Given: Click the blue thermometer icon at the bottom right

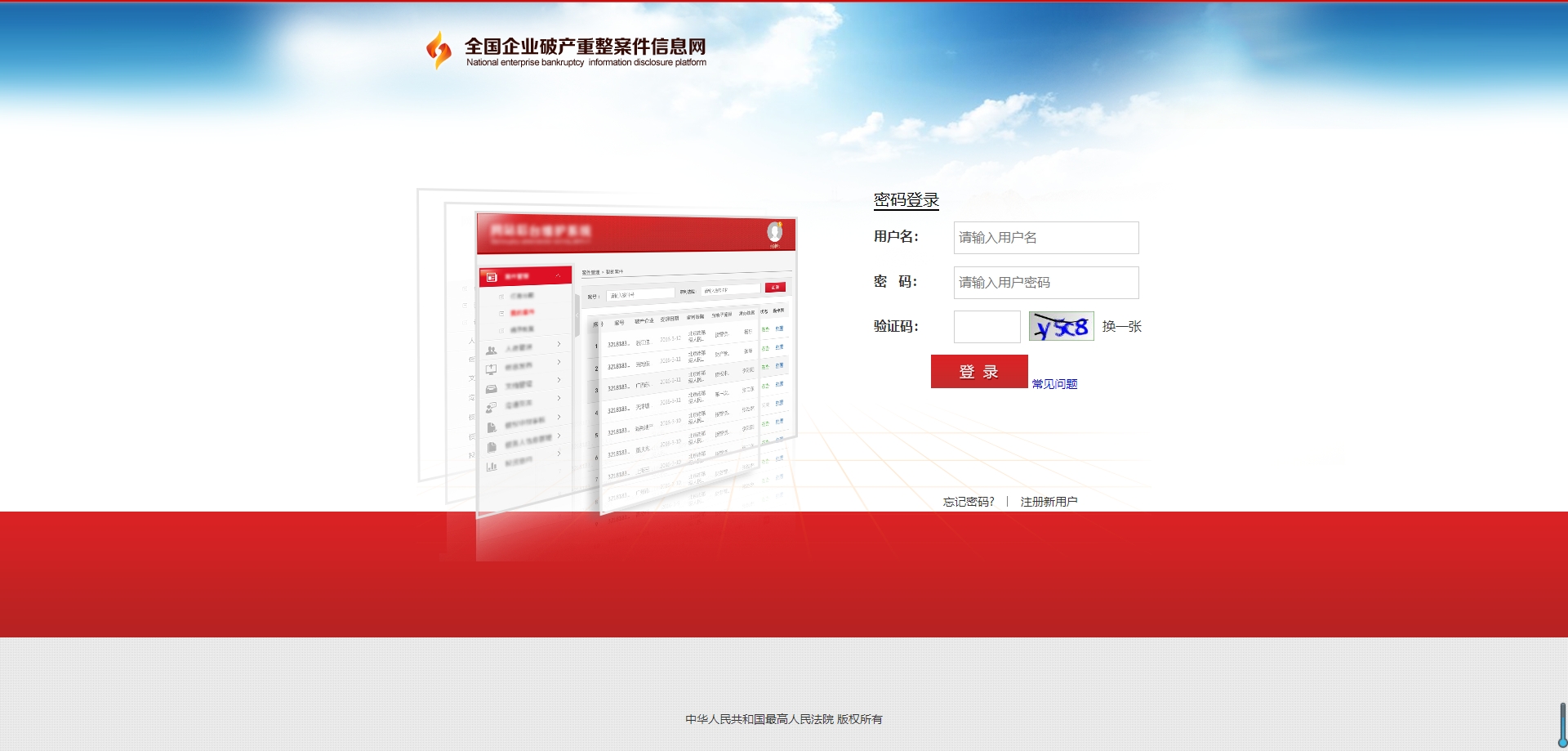Looking at the screenshot, I should click(1562, 726).
